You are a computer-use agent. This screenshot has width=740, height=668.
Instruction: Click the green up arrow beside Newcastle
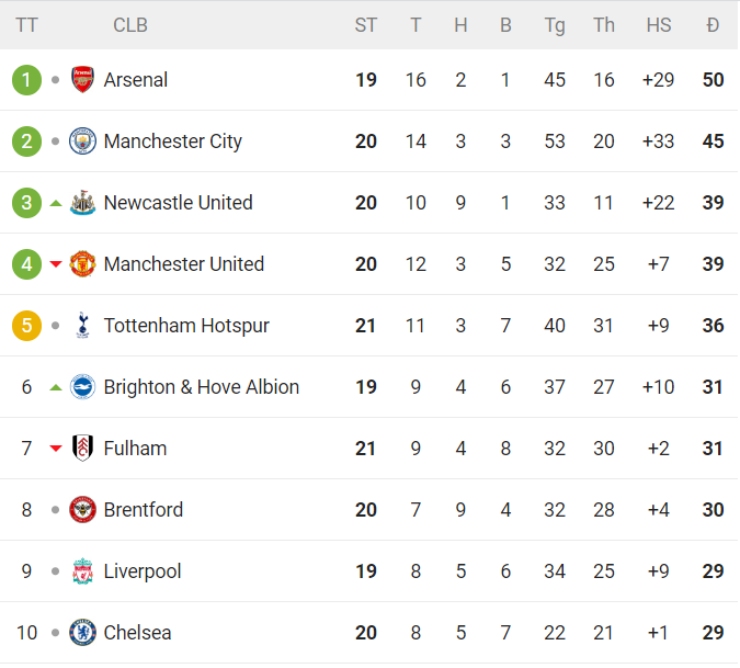(56, 203)
